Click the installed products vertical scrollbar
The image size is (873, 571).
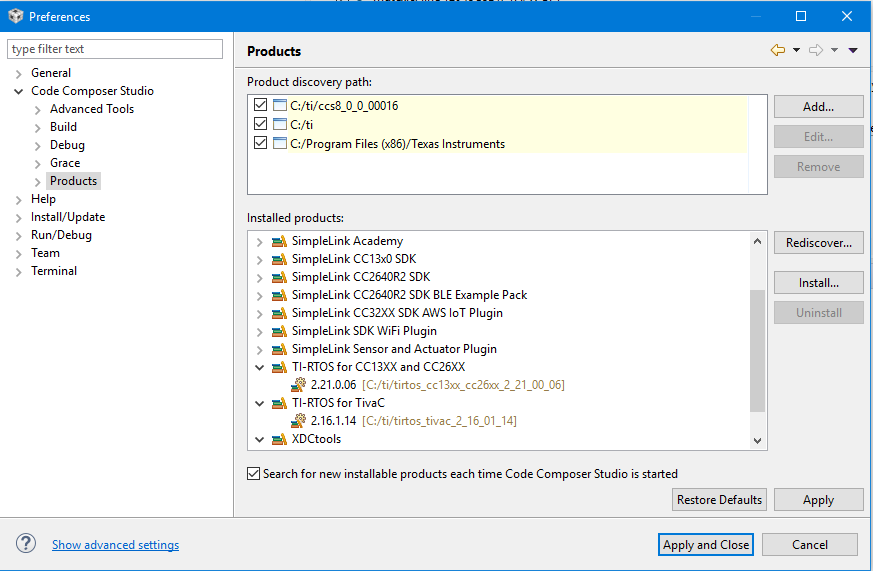pos(757,350)
